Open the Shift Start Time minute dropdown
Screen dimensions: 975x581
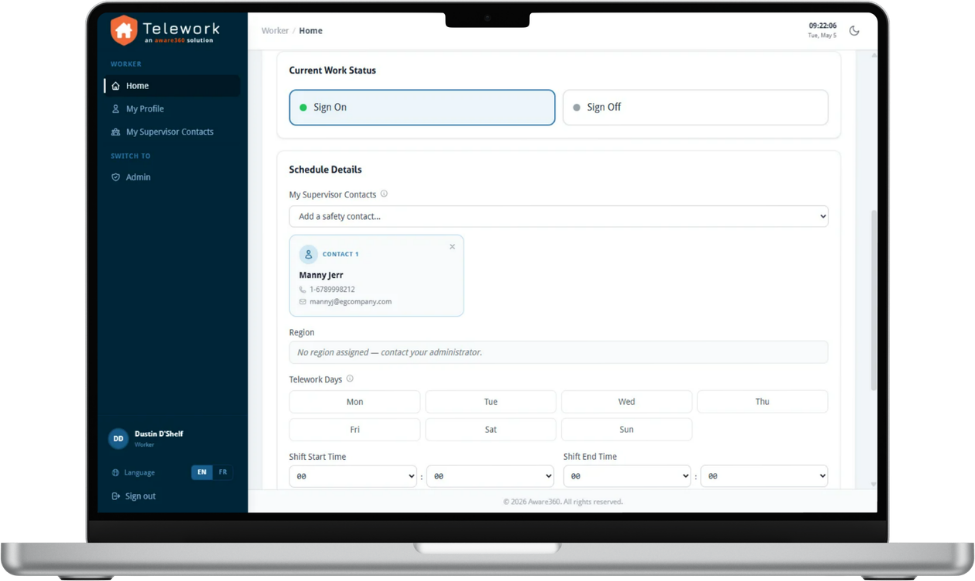click(x=490, y=476)
